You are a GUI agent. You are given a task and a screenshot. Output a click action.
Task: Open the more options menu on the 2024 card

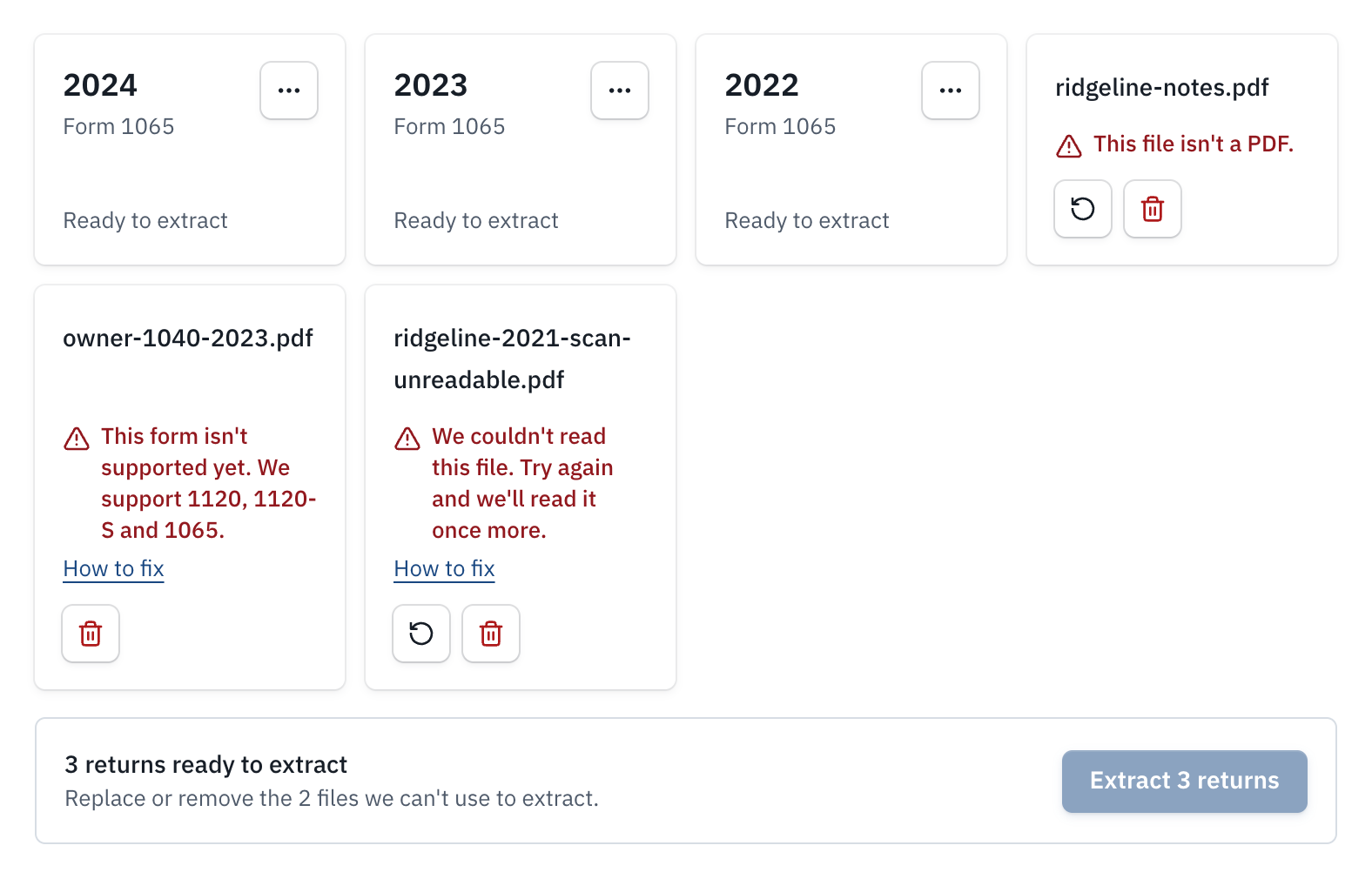click(289, 91)
